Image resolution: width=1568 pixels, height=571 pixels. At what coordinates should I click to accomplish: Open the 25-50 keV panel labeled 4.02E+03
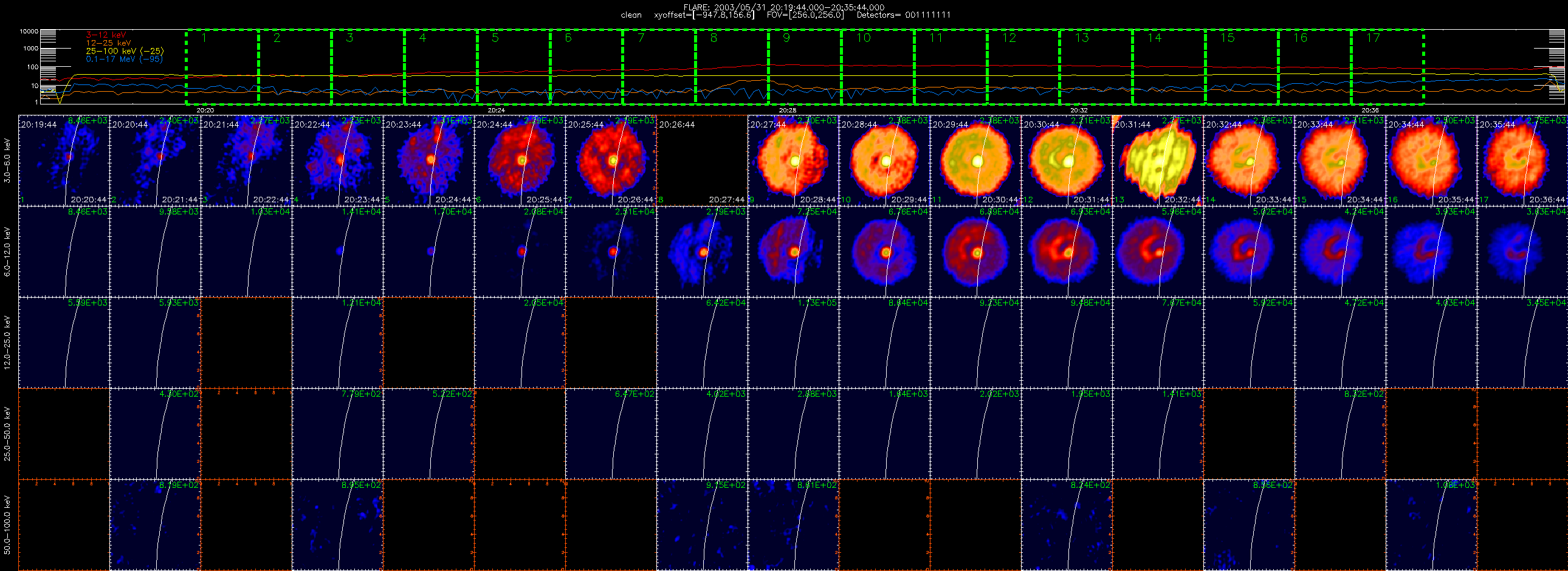tap(702, 434)
